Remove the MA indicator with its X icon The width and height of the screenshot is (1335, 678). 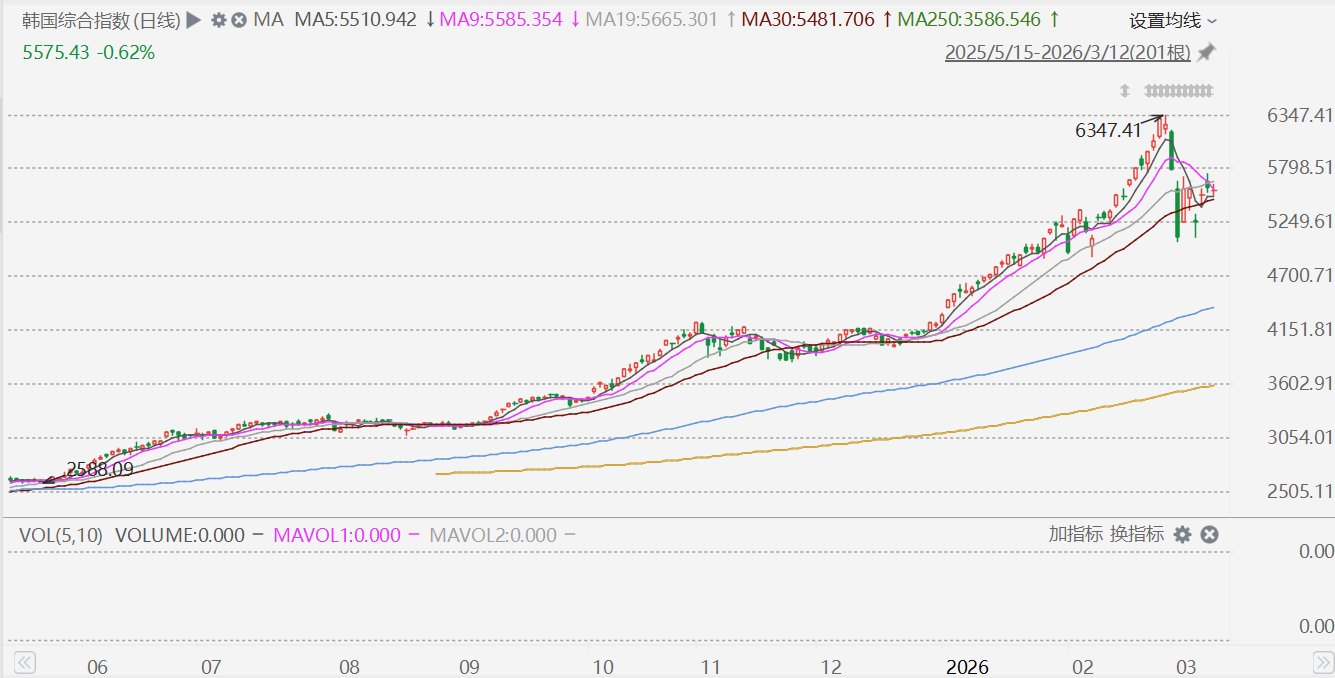click(x=239, y=20)
